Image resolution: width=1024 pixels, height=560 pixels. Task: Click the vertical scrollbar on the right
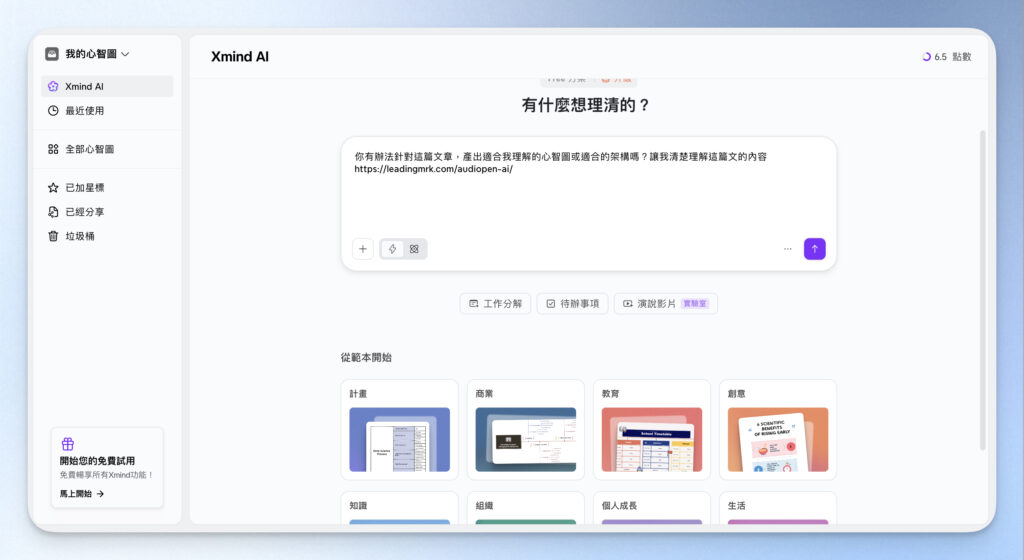(x=982, y=290)
